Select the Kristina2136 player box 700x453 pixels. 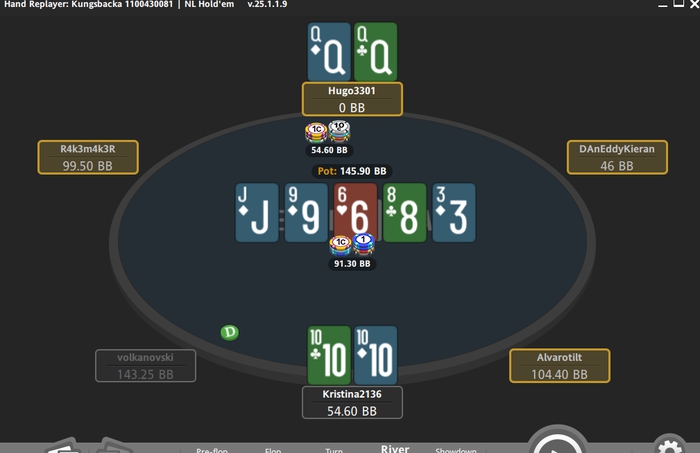click(x=352, y=403)
